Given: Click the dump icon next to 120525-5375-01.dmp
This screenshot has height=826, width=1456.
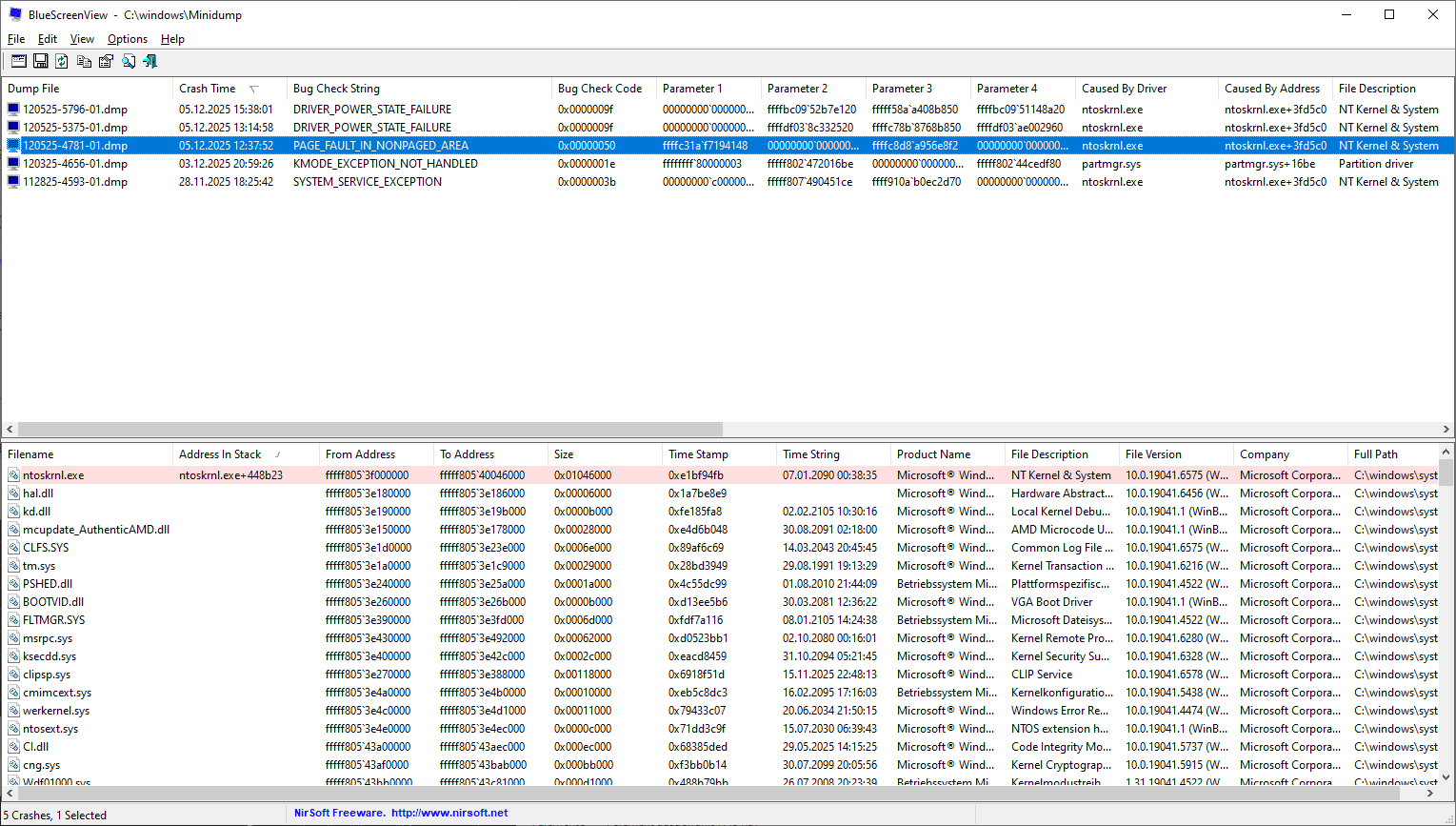Looking at the screenshot, I should pos(13,128).
